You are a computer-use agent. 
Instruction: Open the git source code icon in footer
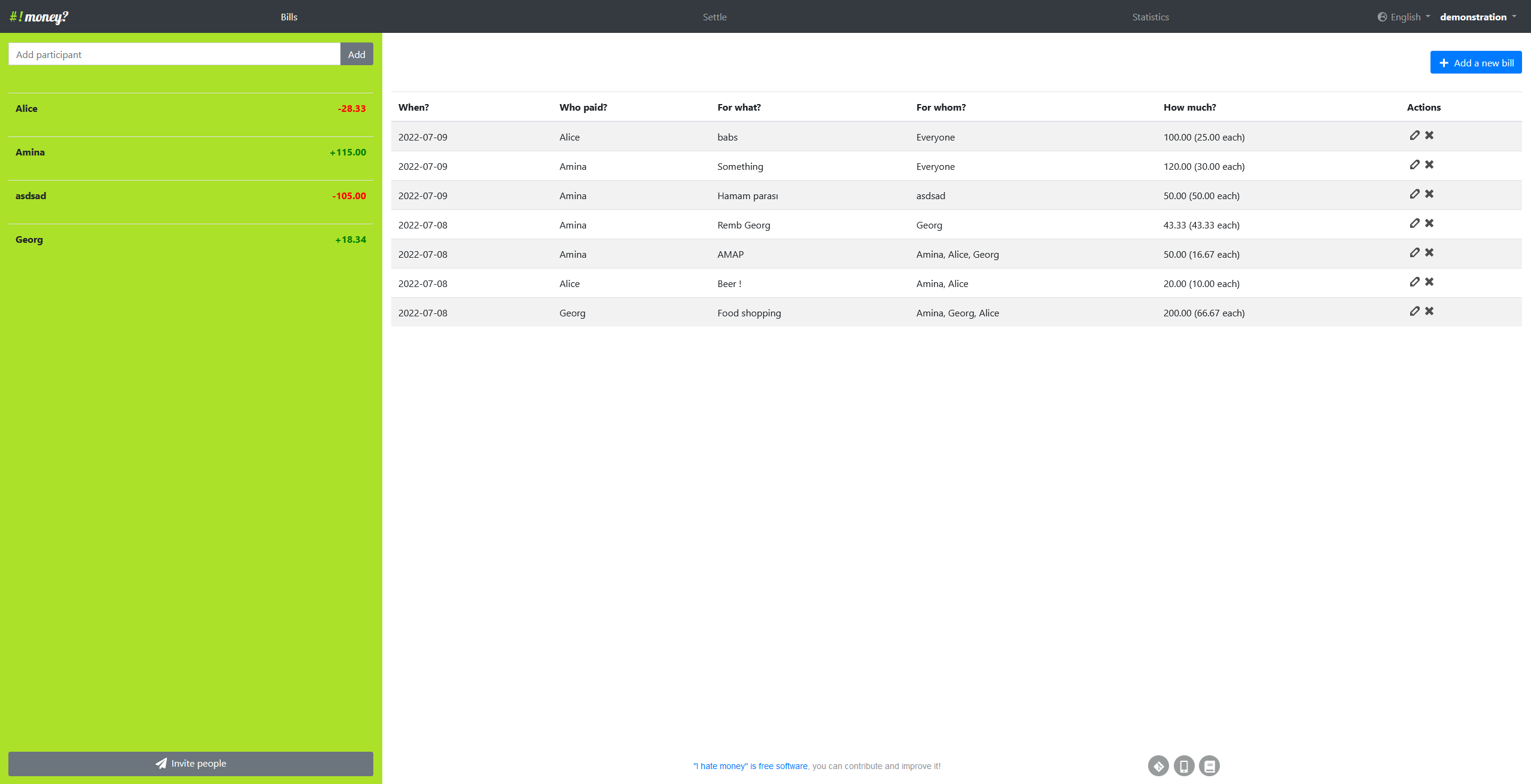coord(1158,765)
